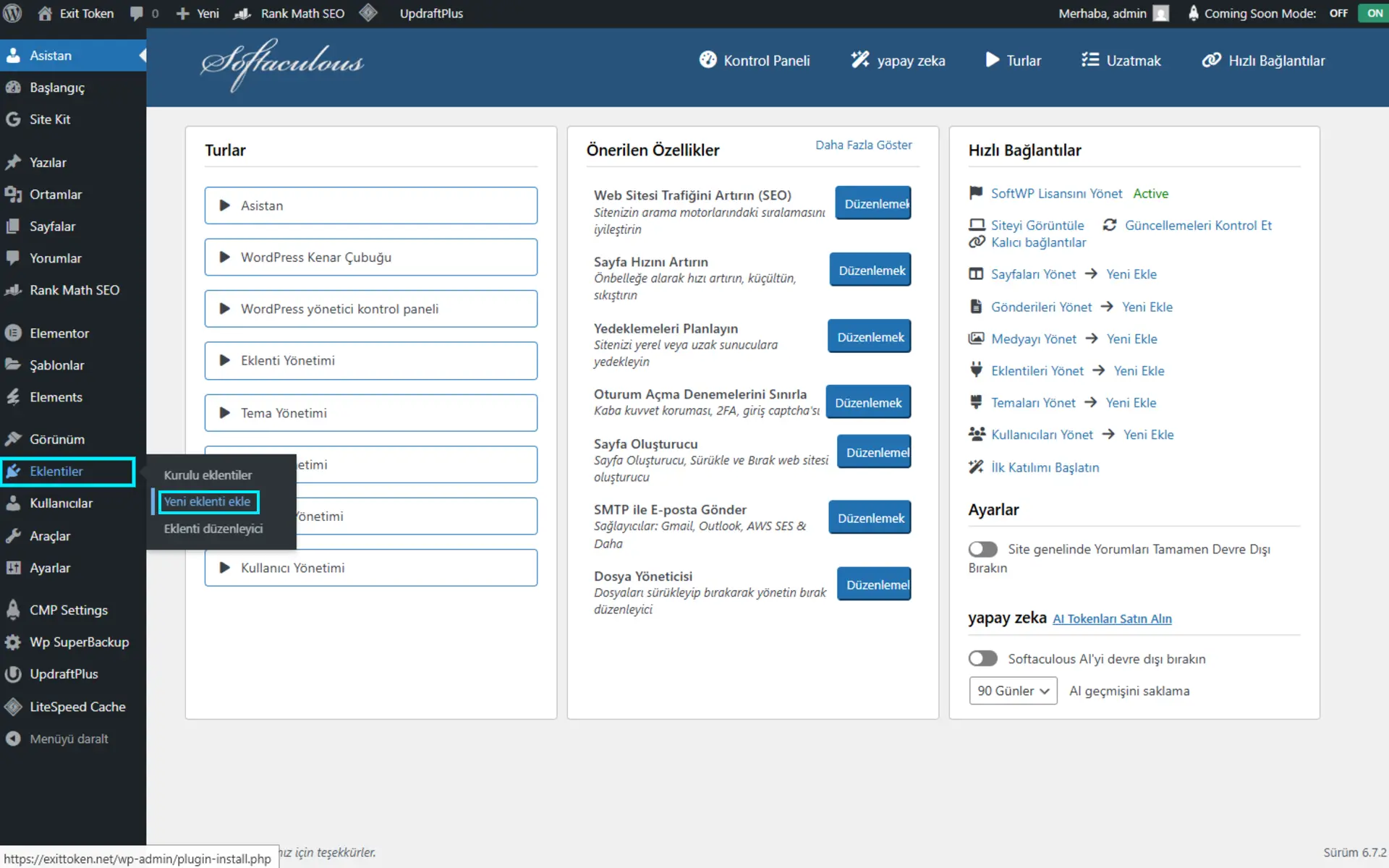Expand the Asistan tour

370,205
